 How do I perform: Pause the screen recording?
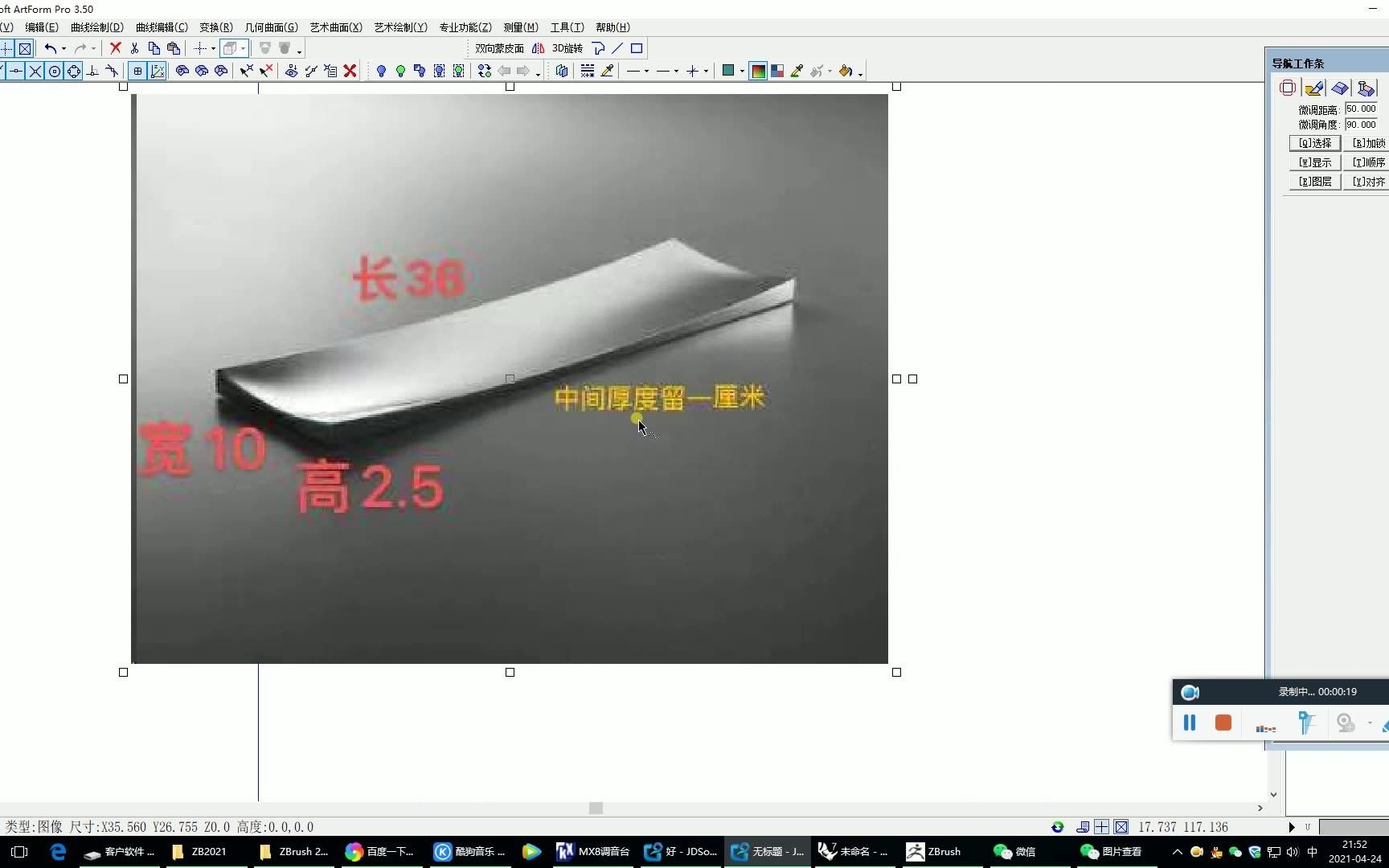click(1190, 723)
